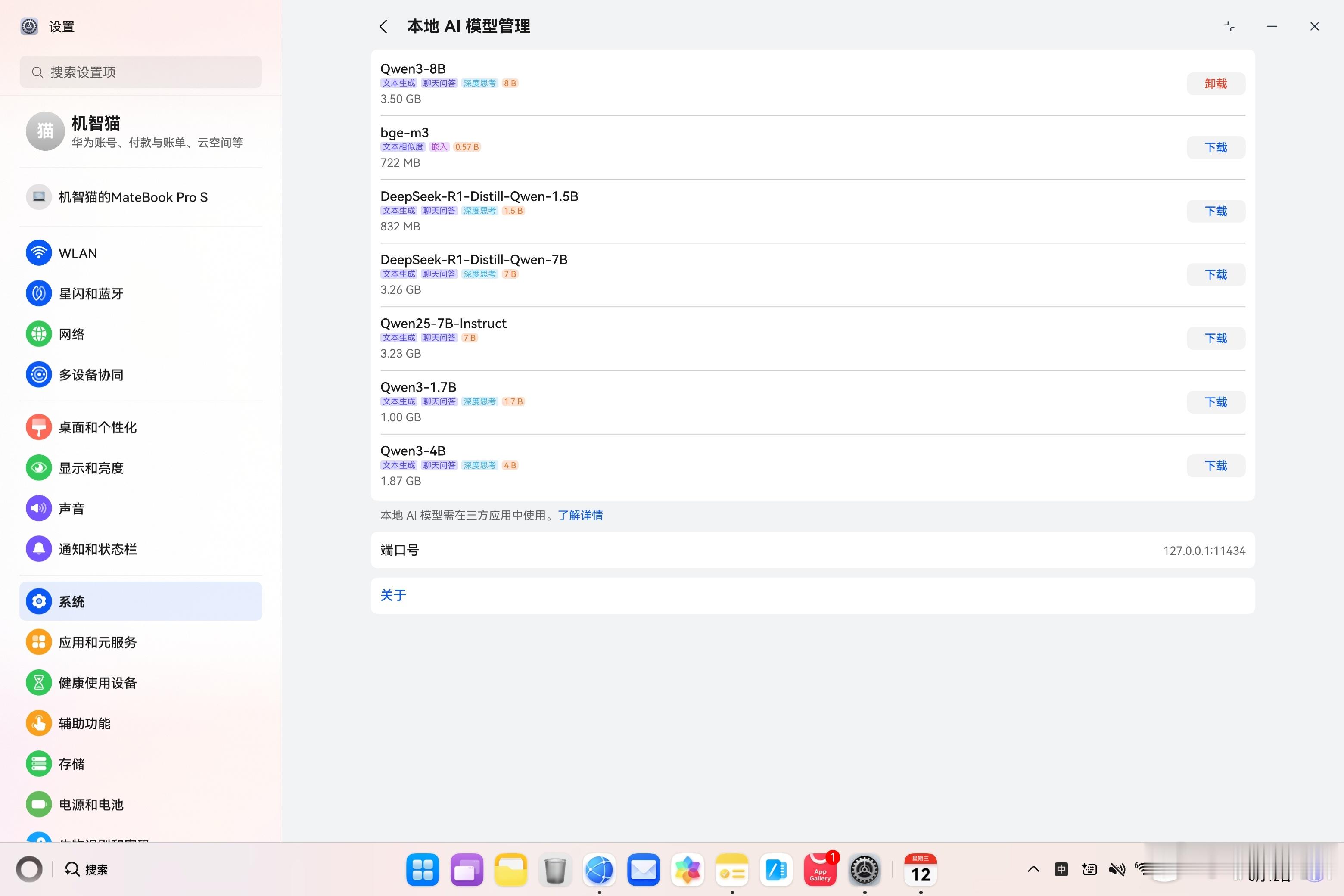Screen dimensions: 1344x896
Task: Switch input method with the 中 tray icon
Action: (x=1061, y=869)
